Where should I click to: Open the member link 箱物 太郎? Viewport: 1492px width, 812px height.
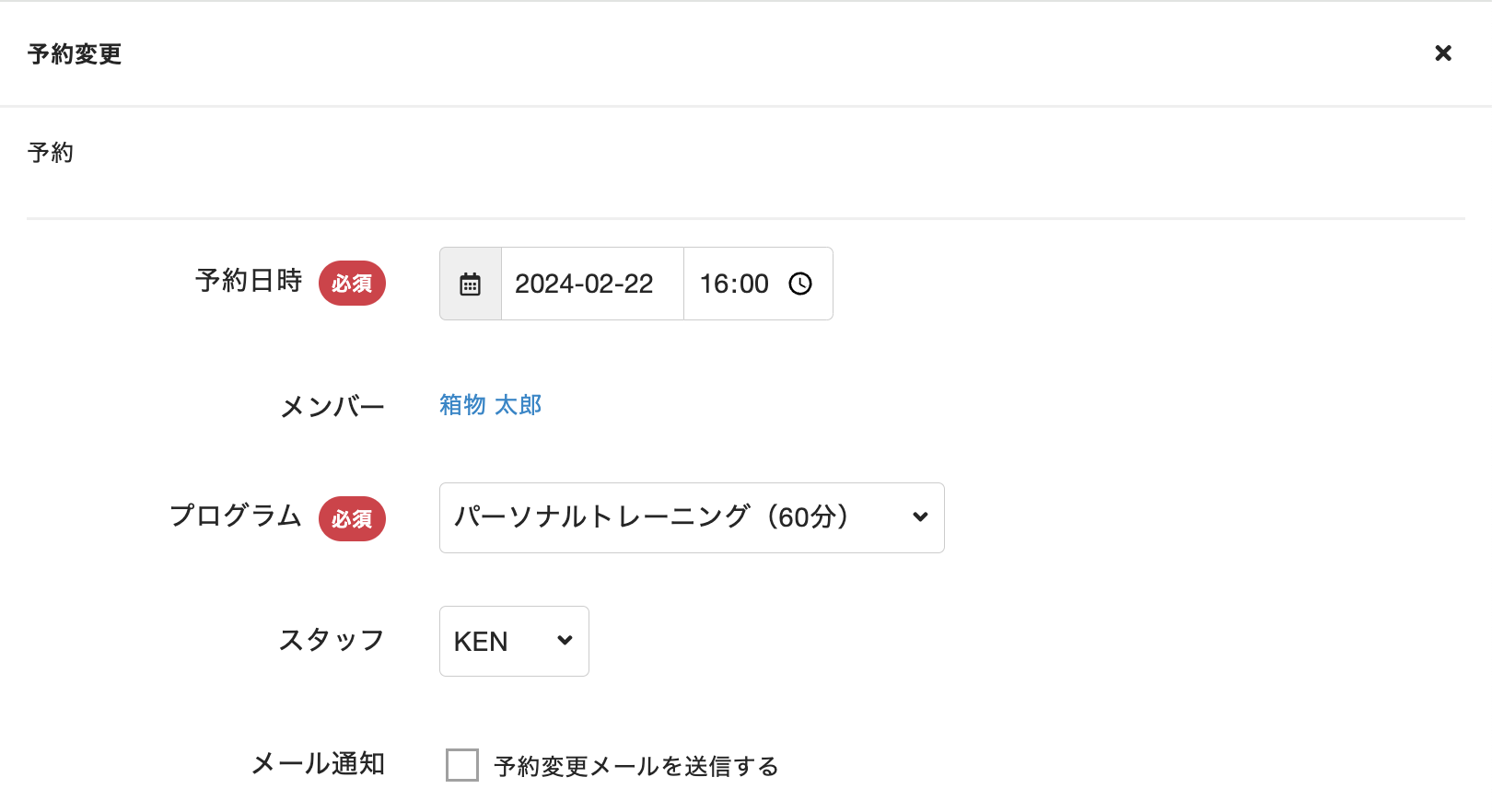click(x=490, y=405)
